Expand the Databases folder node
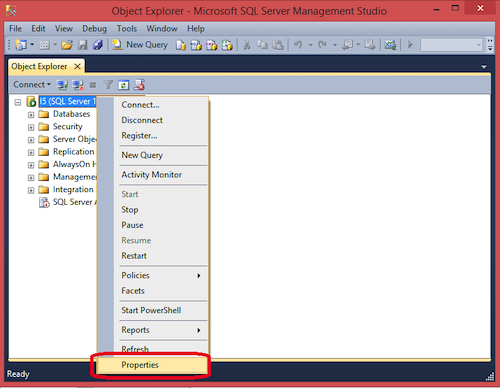The width and height of the screenshot is (500, 388). 31,115
